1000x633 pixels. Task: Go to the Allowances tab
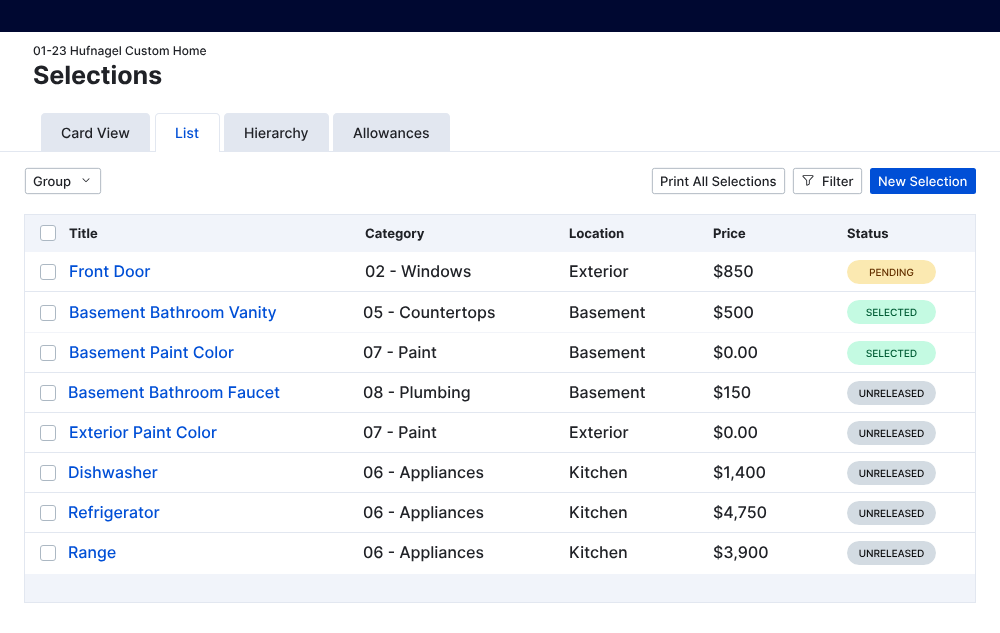pos(391,133)
